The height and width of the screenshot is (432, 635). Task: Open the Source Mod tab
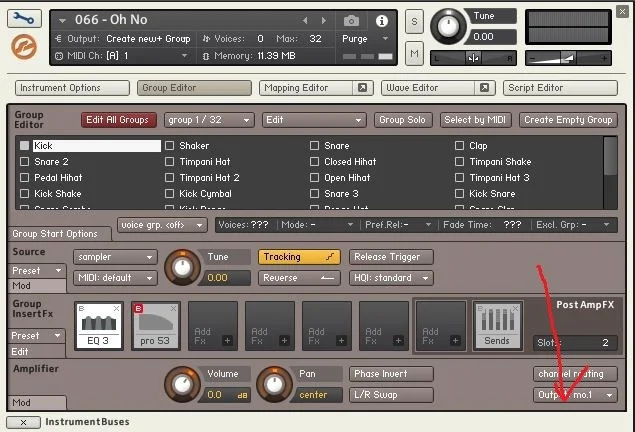(x=37, y=286)
